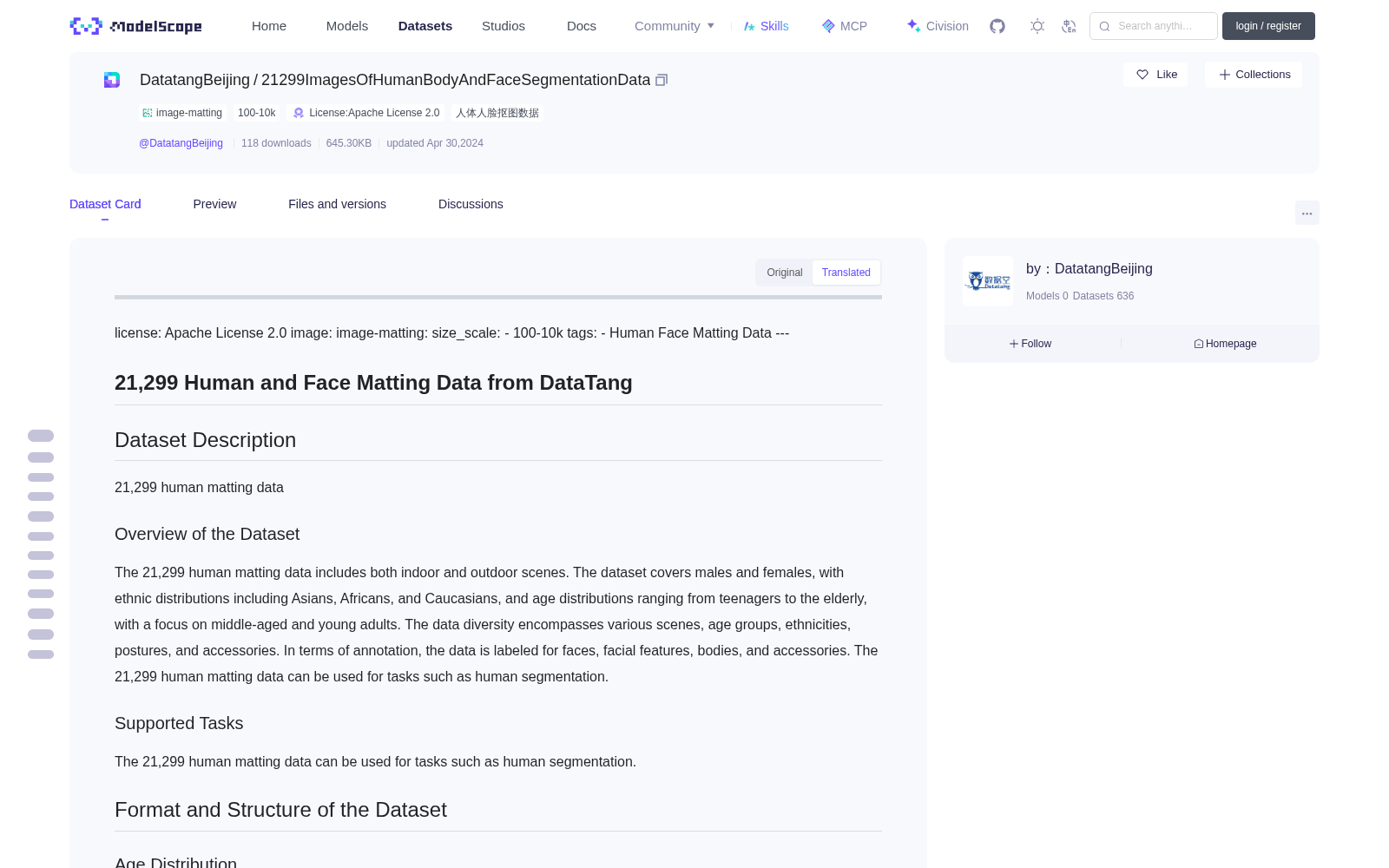The width and height of the screenshot is (1389, 868).
Task: Copy the dataset name with the copy icon
Action: (x=662, y=80)
